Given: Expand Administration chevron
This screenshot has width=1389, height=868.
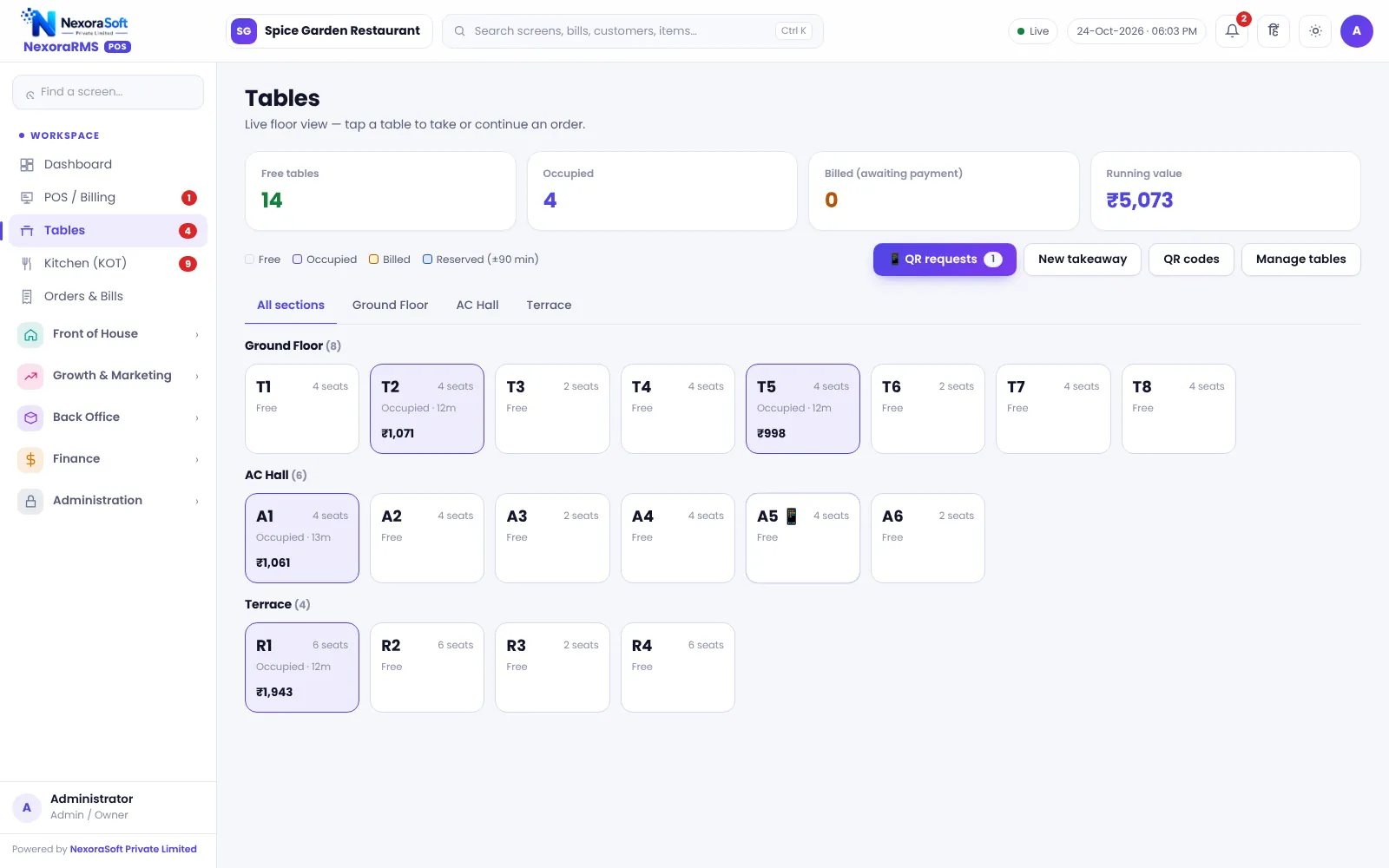Looking at the screenshot, I should (197, 501).
